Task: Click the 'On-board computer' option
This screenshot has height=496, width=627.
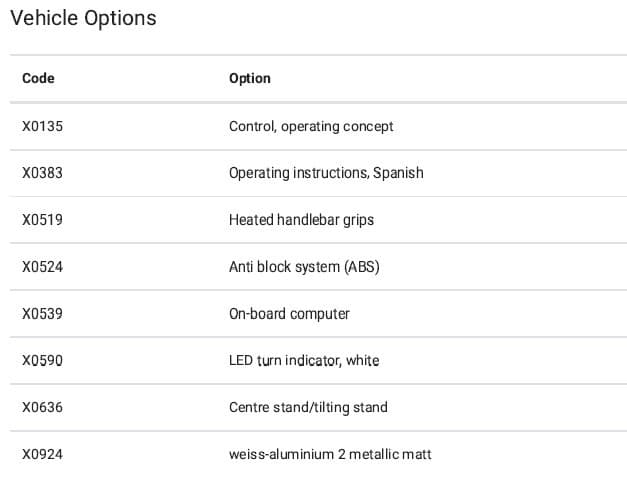Action: coord(289,314)
